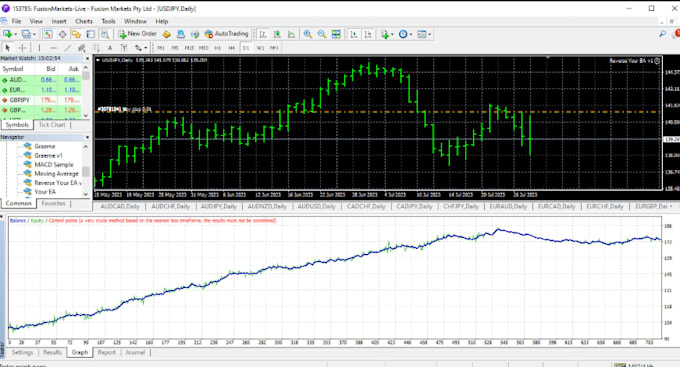Select the Crosshair tool

(22, 48)
